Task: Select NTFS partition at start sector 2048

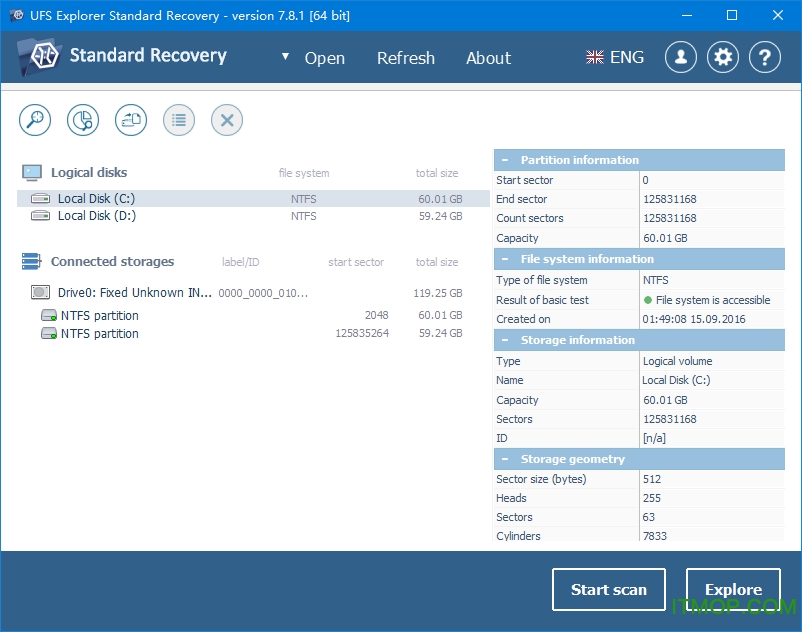Action: 253,315
